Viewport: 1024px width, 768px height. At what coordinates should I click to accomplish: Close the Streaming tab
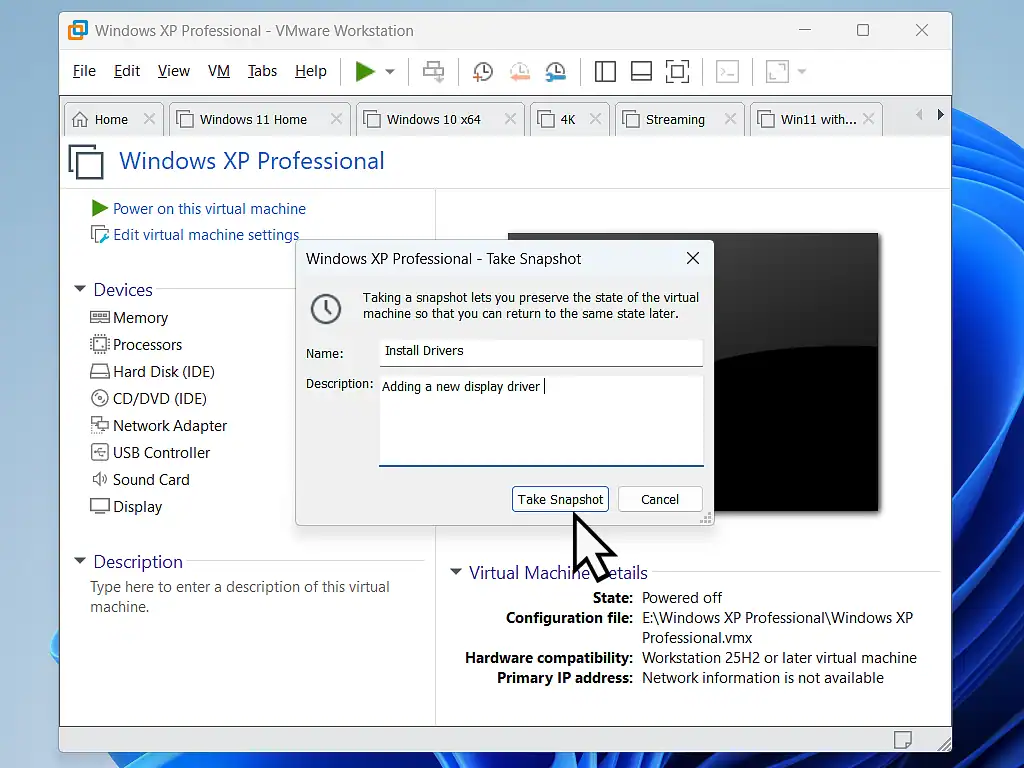[730, 119]
